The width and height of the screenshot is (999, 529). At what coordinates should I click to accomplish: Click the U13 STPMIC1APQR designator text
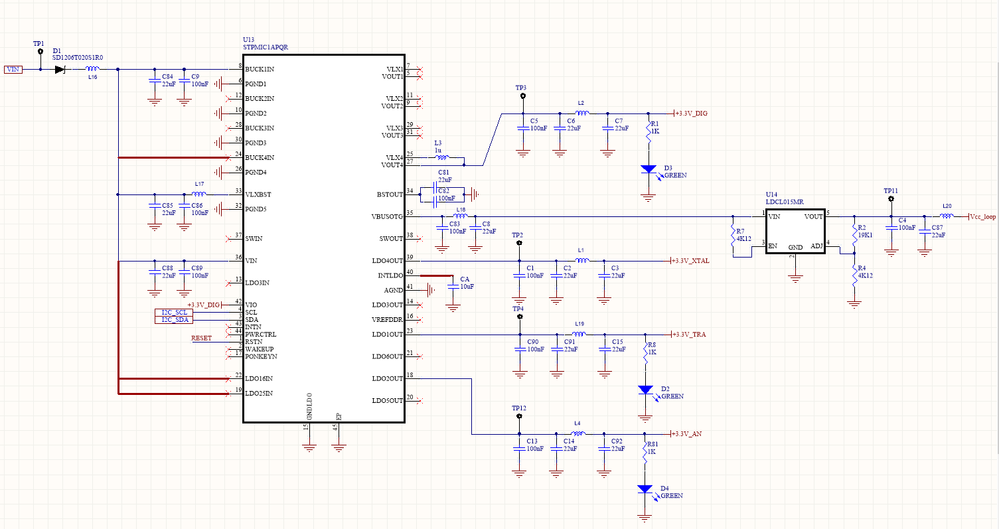pyautogui.click(x=265, y=43)
